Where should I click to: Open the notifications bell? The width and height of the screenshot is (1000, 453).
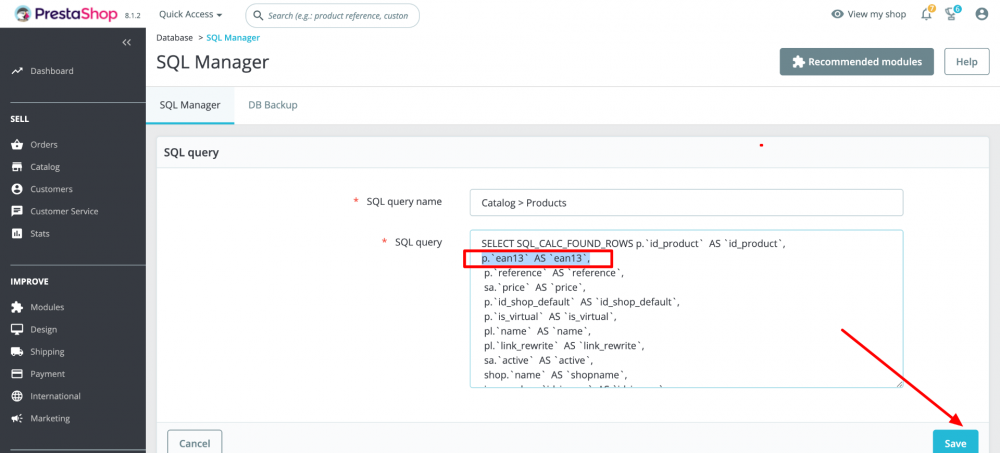click(927, 14)
